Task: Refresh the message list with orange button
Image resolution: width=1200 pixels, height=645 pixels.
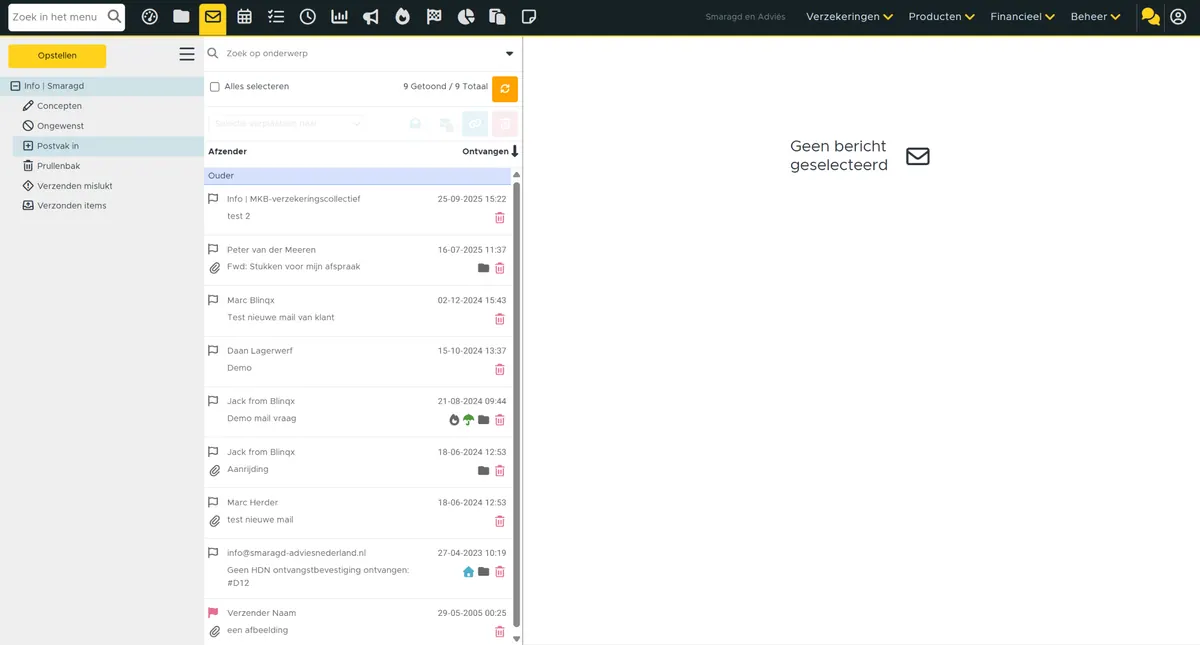Action: point(505,89)
